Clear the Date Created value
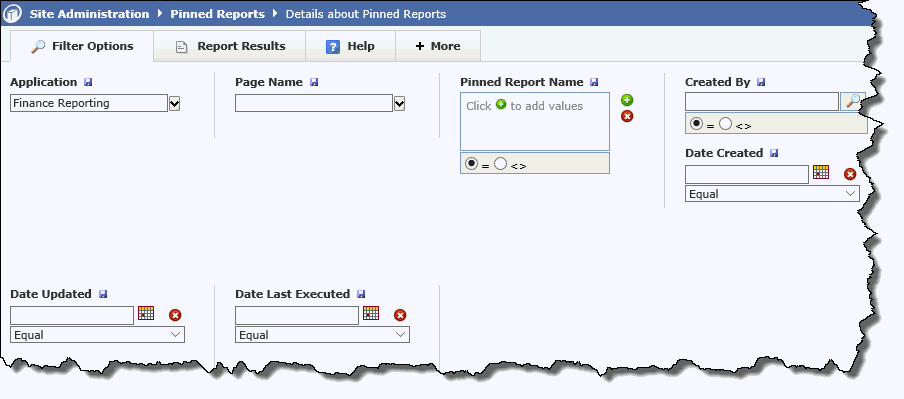This screenshot has width=904, height=399. (850, 174)
